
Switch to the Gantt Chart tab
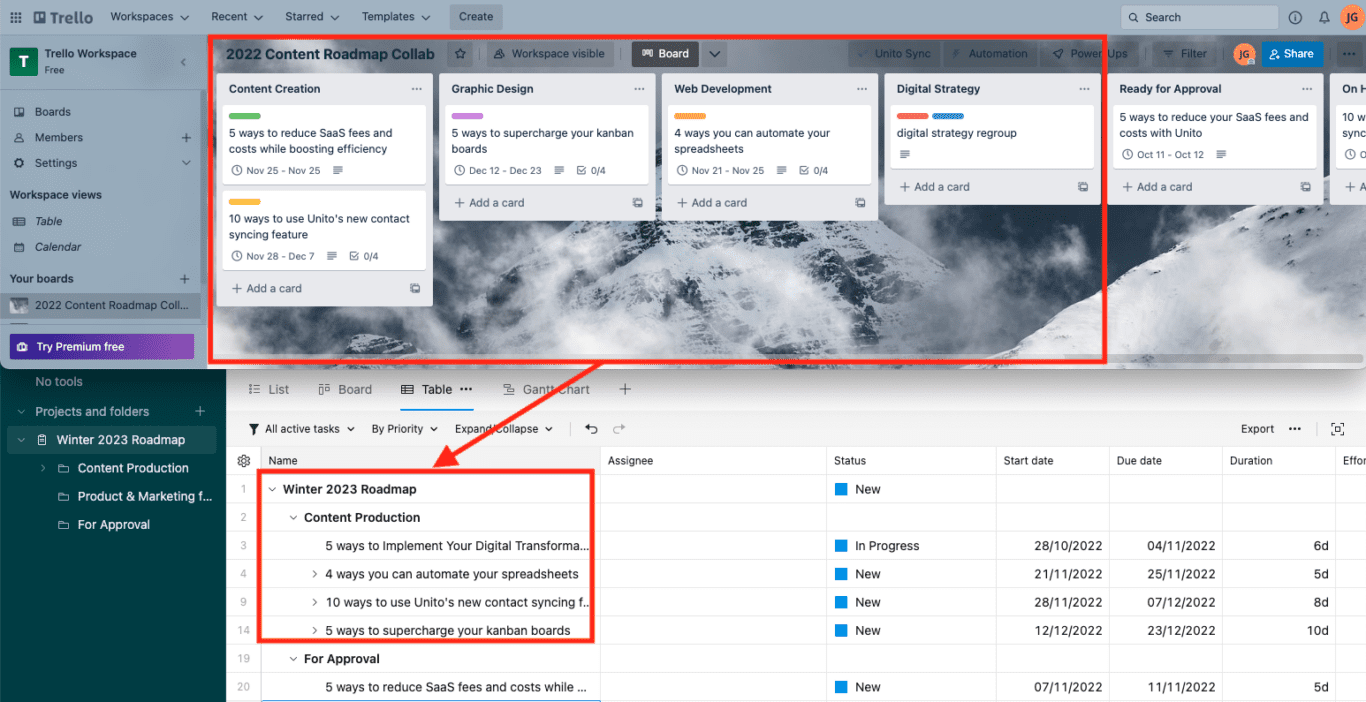546,390
